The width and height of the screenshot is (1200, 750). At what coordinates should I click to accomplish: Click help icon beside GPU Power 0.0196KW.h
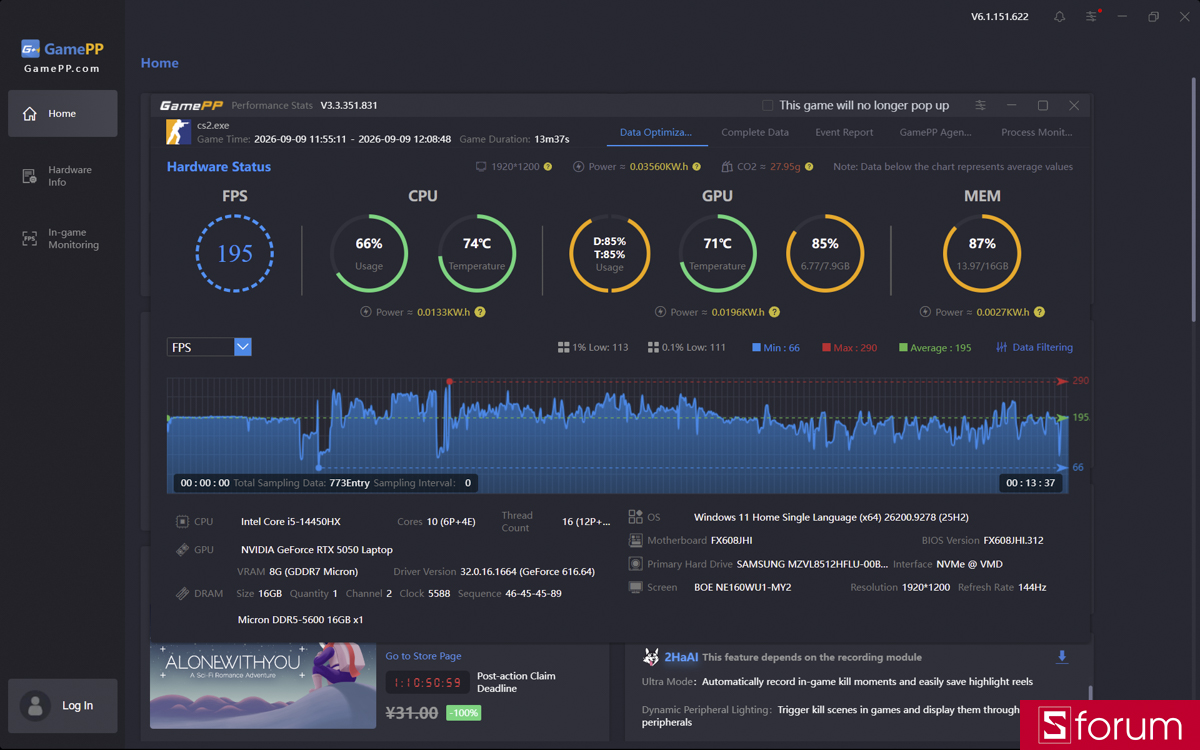[775, 312]
